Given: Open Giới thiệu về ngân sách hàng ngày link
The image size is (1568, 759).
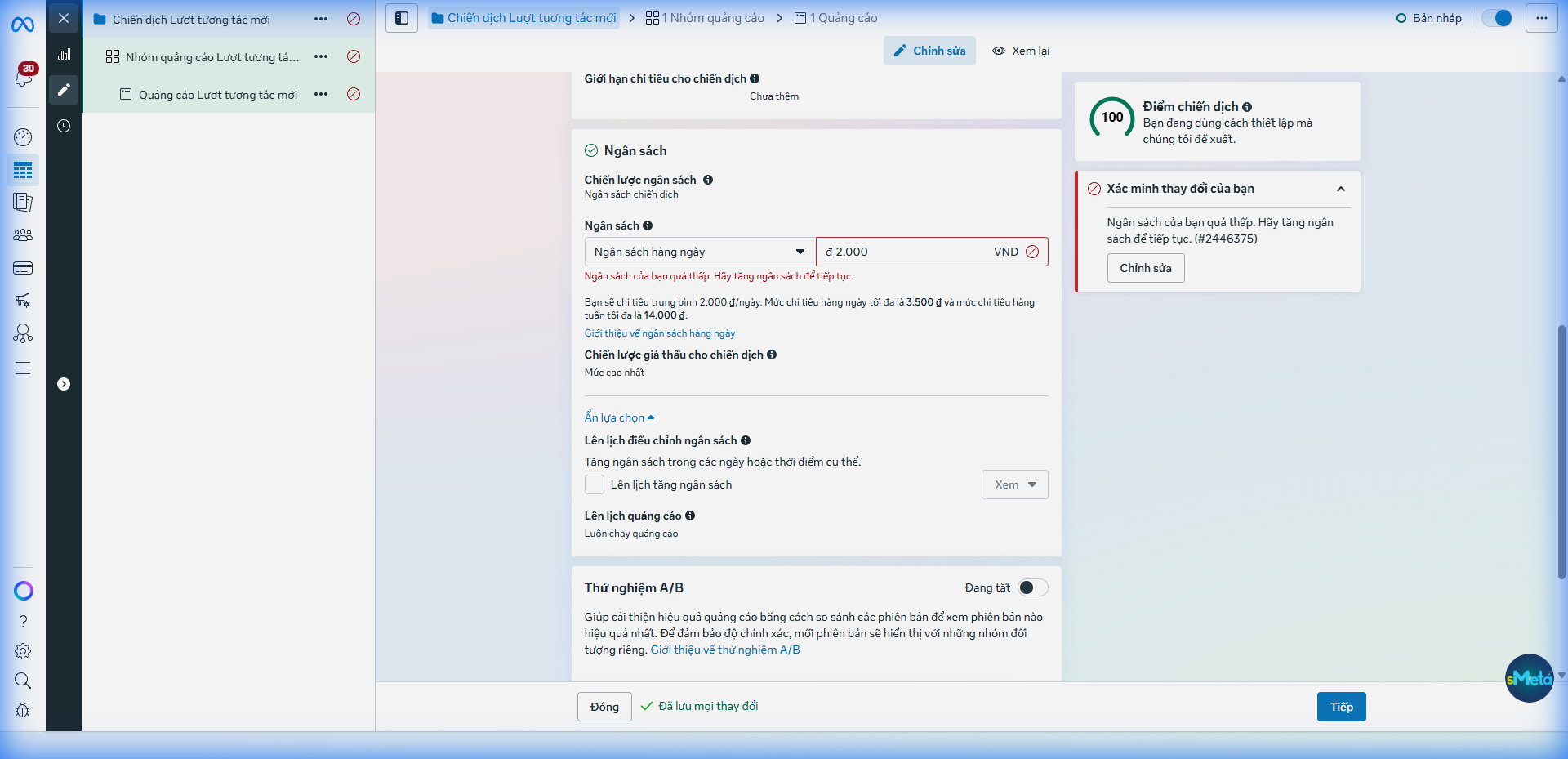Looking at the screenshot, I should click(x=659, y=333).
